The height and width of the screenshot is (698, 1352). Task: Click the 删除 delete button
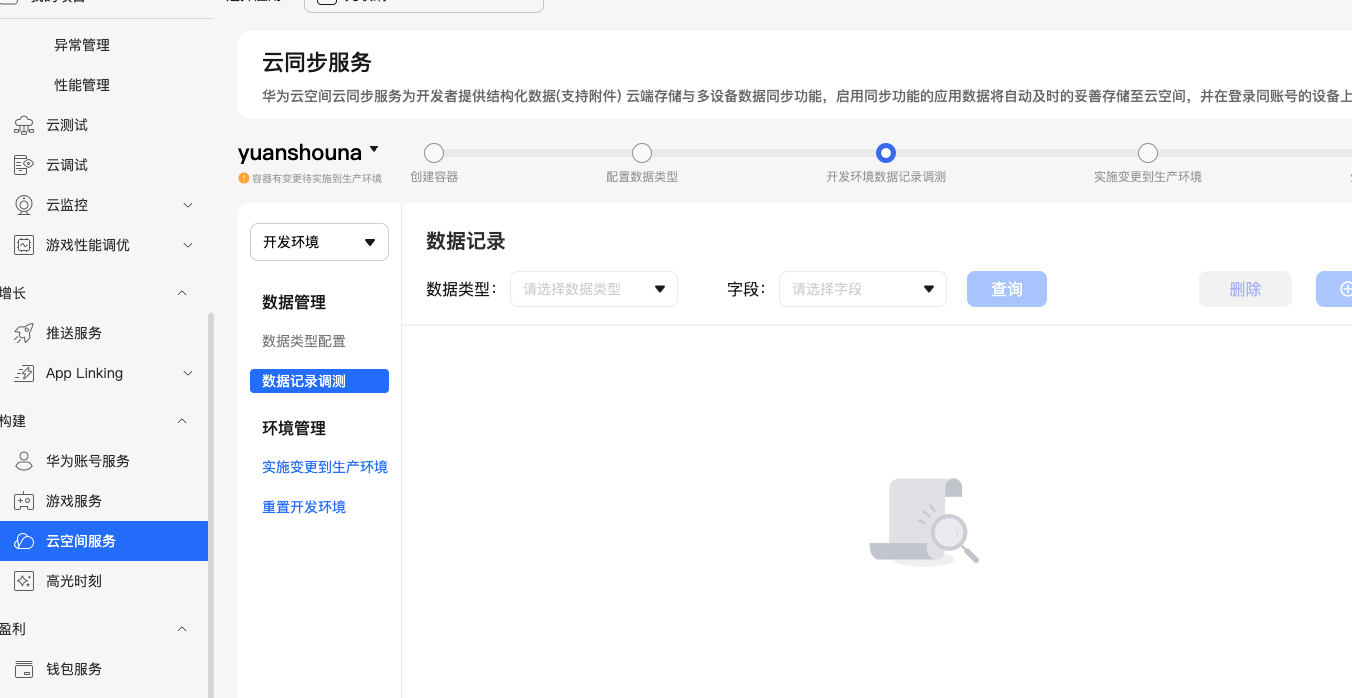(x=1245, y=289)
